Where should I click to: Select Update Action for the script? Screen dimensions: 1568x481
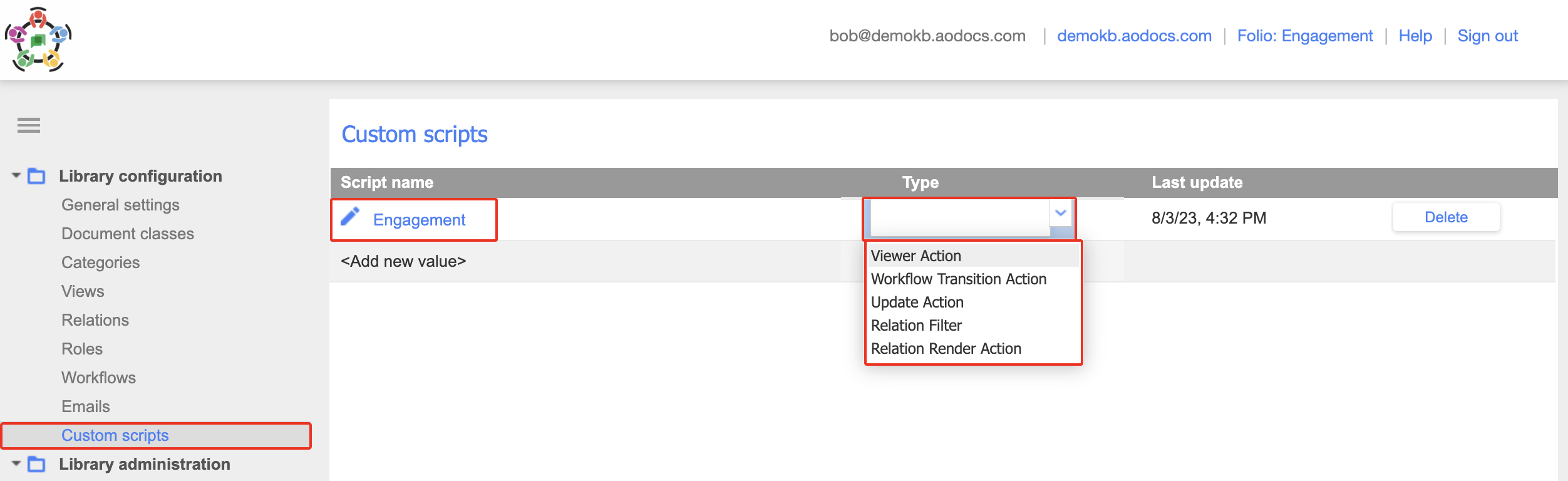pos(917,302)
